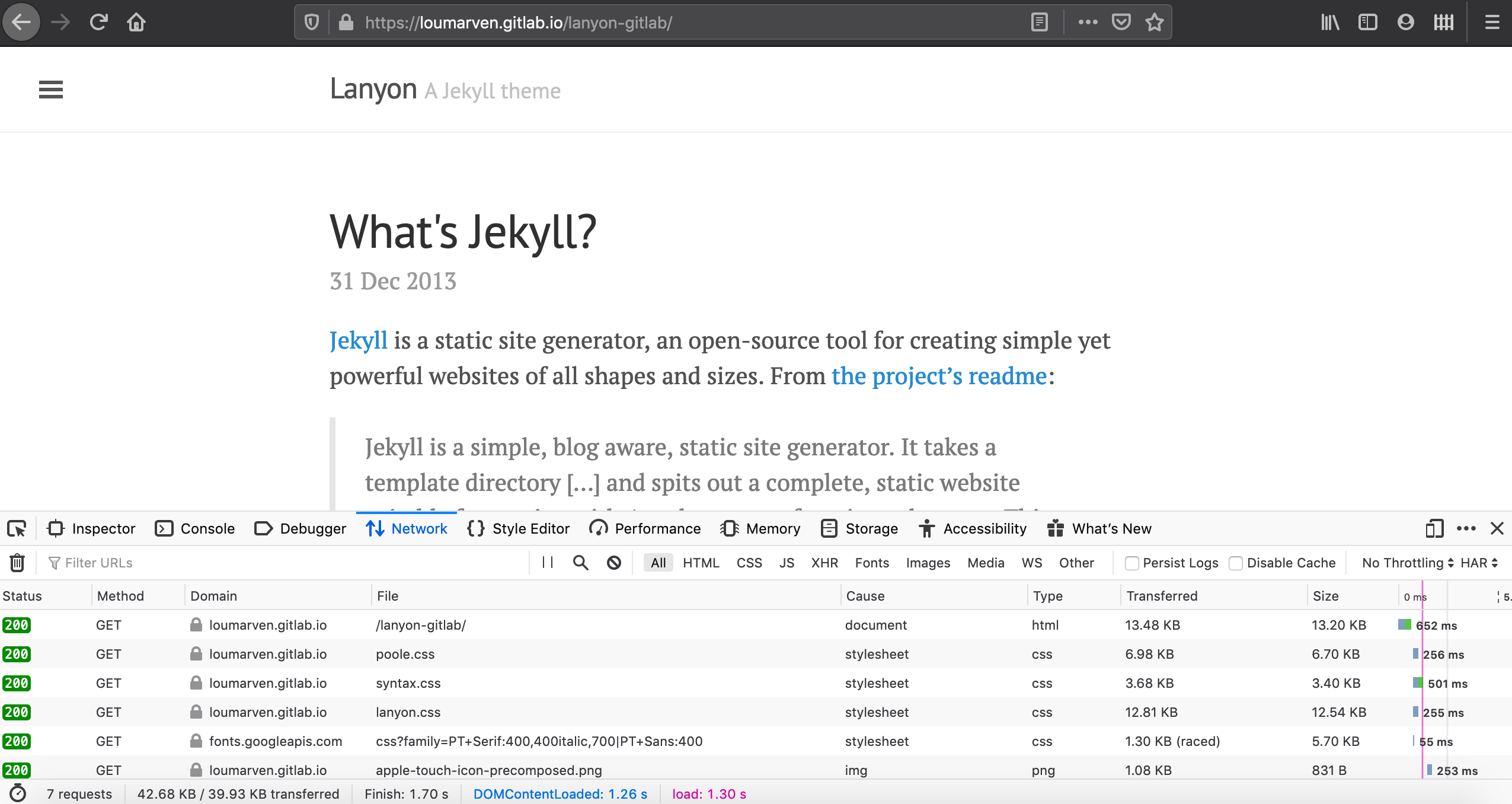Screen dimensions: 1512x804
Task: Select the Network tab
Action: pyautogui.click(x=407, y=528)
